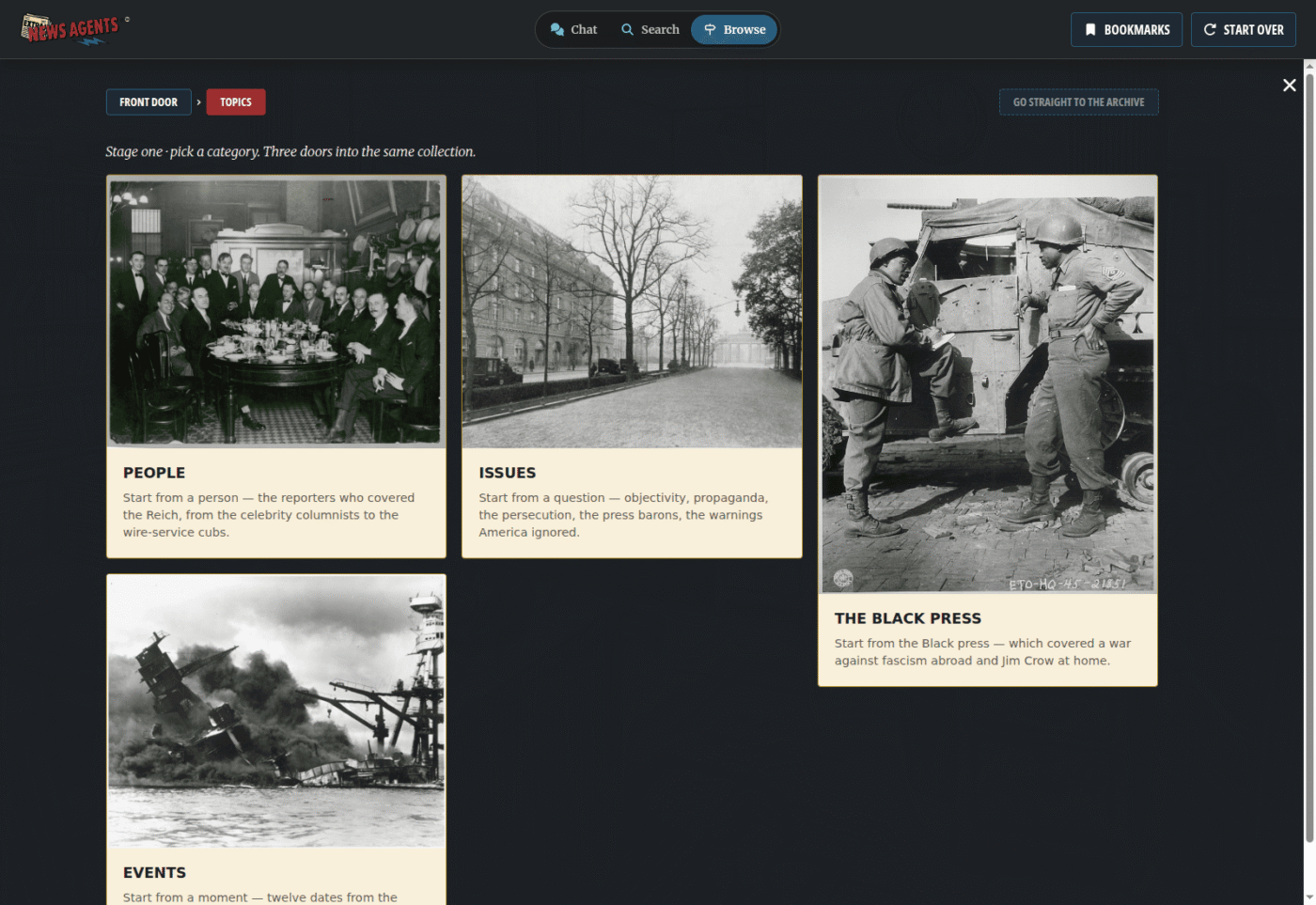The width and height of the screenshot is (1316, 905).
Task: Click the text 'Start from a person'
Action: 180,498
